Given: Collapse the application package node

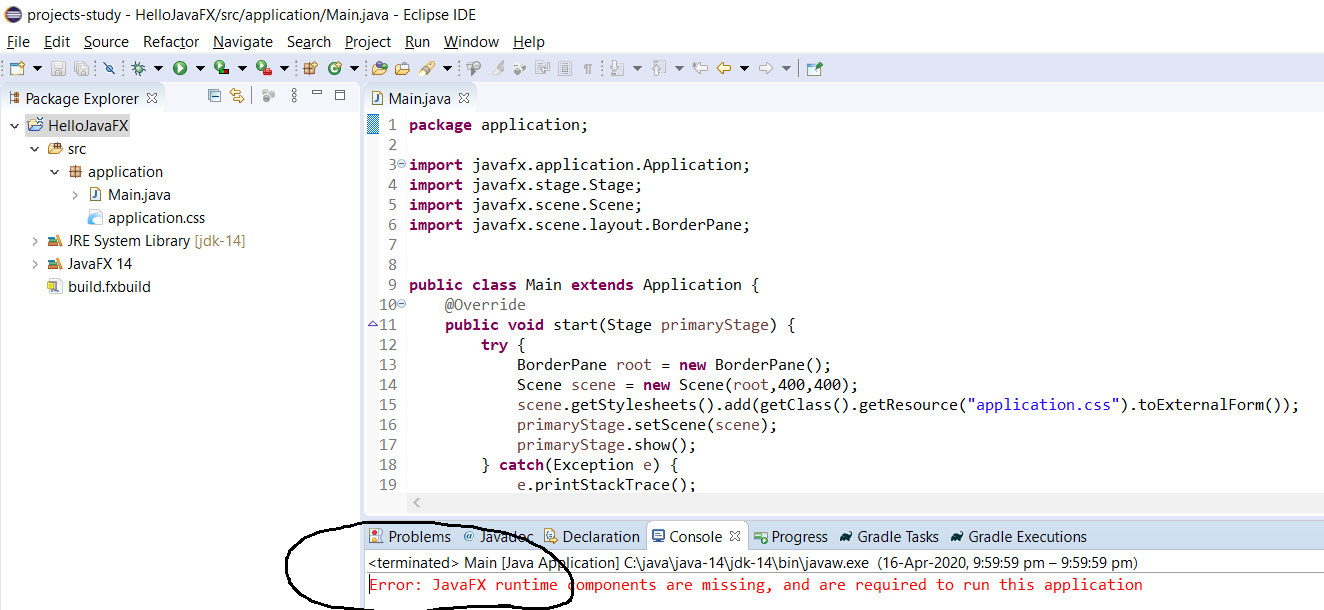Looking at the screenshot, I should tap(55, 172).
